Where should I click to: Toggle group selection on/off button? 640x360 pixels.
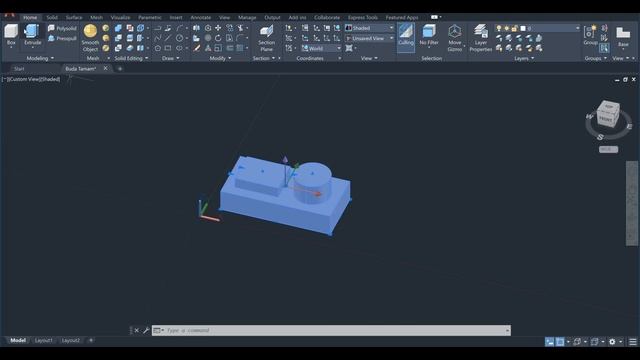pyautogui.click(x=604, y=48)
